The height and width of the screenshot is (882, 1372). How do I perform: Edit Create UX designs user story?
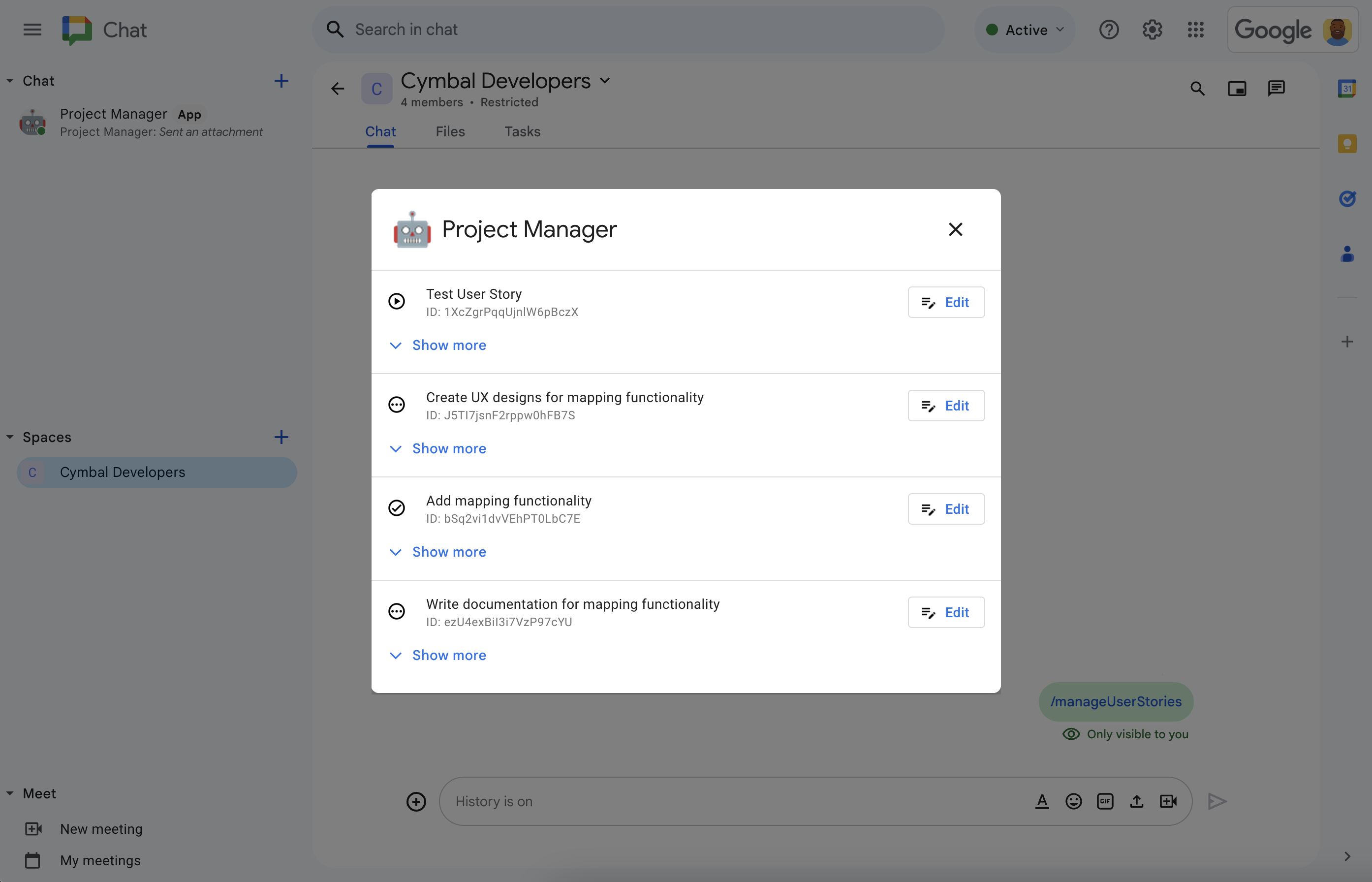point(943,405)
